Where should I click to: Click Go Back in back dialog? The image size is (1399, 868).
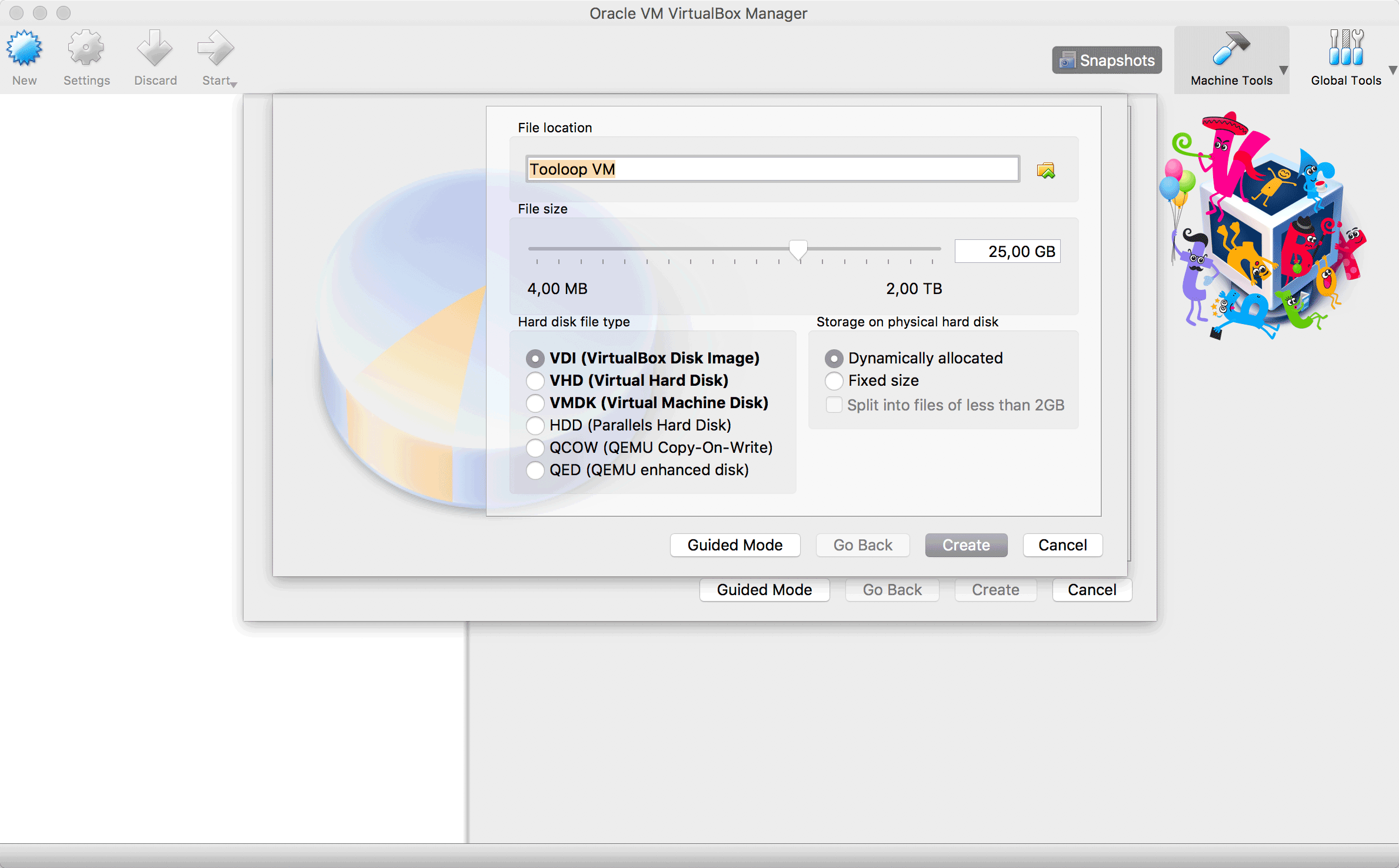tap(892, 590)
